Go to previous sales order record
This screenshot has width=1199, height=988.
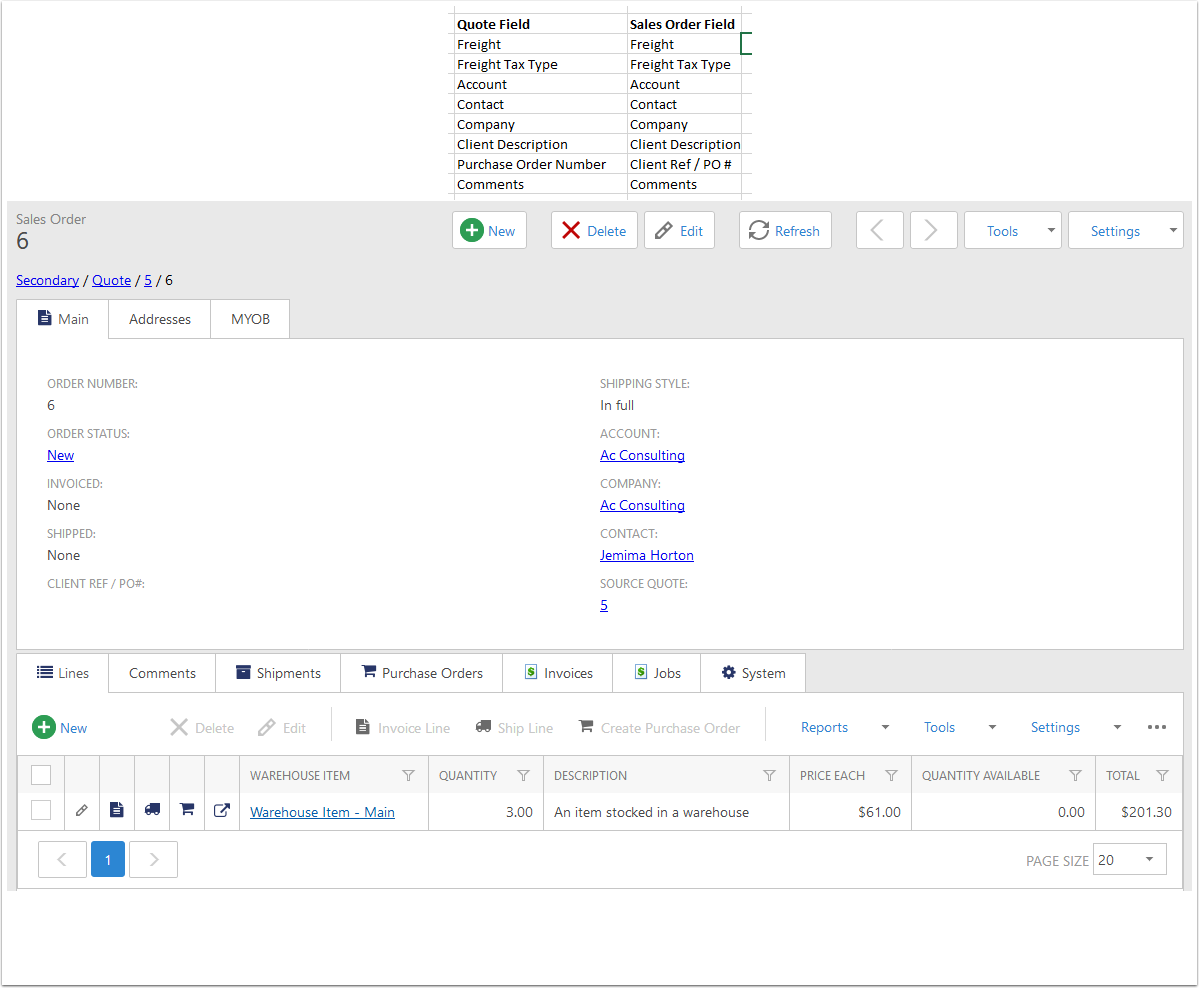coord(879,230)
